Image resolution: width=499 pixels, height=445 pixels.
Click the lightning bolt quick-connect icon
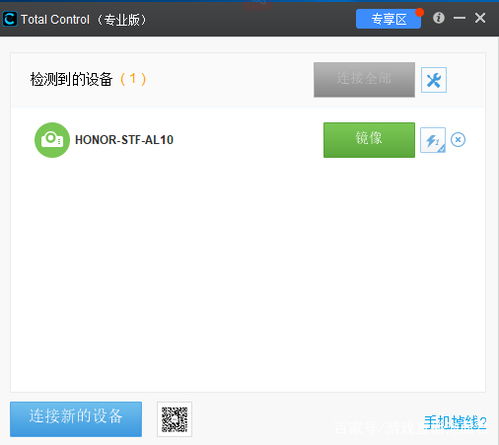tap(433, 140)
